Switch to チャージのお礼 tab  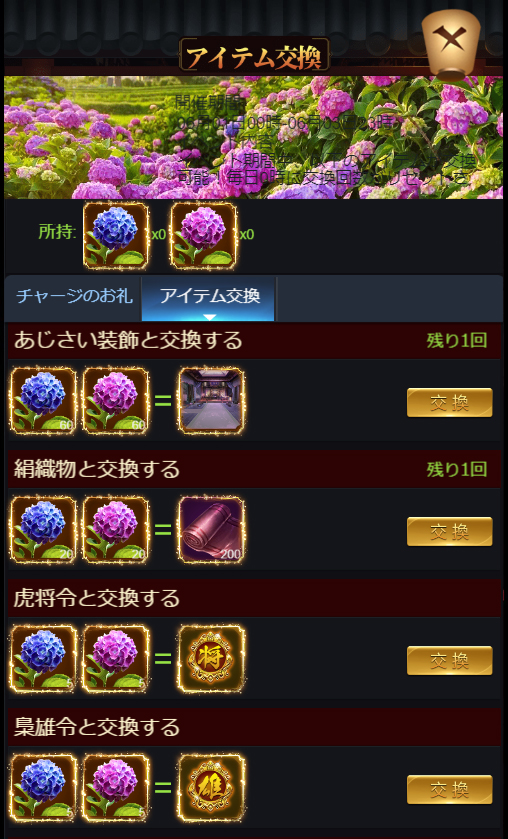coord(74,298)
